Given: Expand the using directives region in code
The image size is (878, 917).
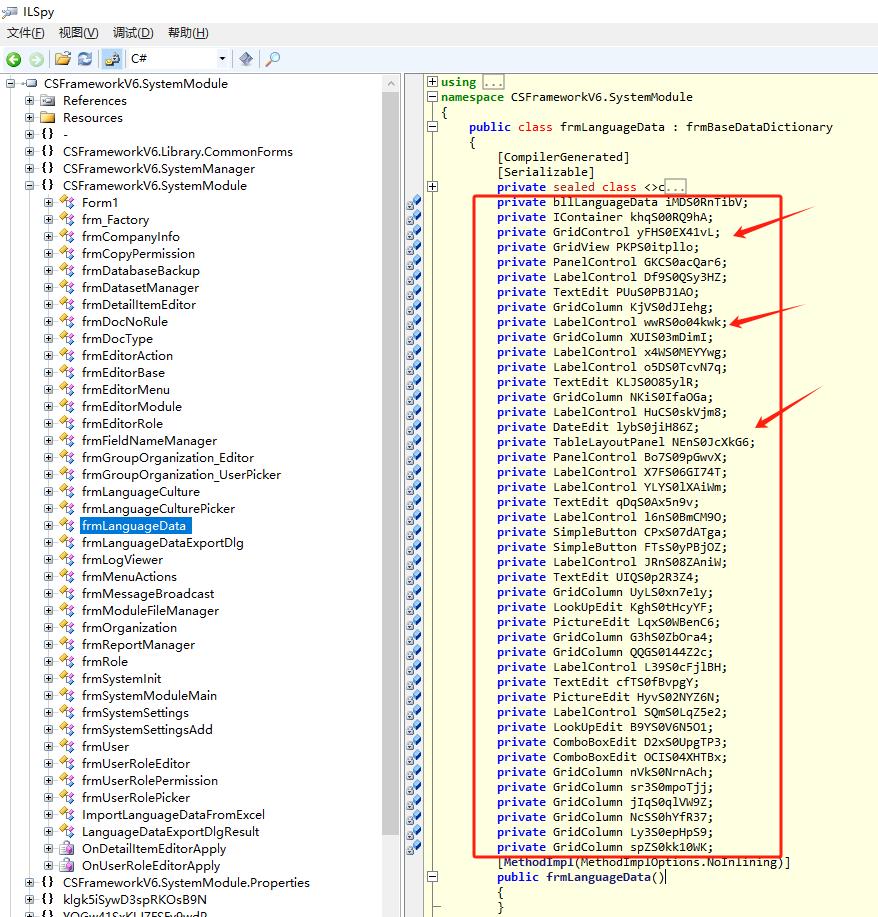Looking at the screenshot, I should click(x=431, y=82).
